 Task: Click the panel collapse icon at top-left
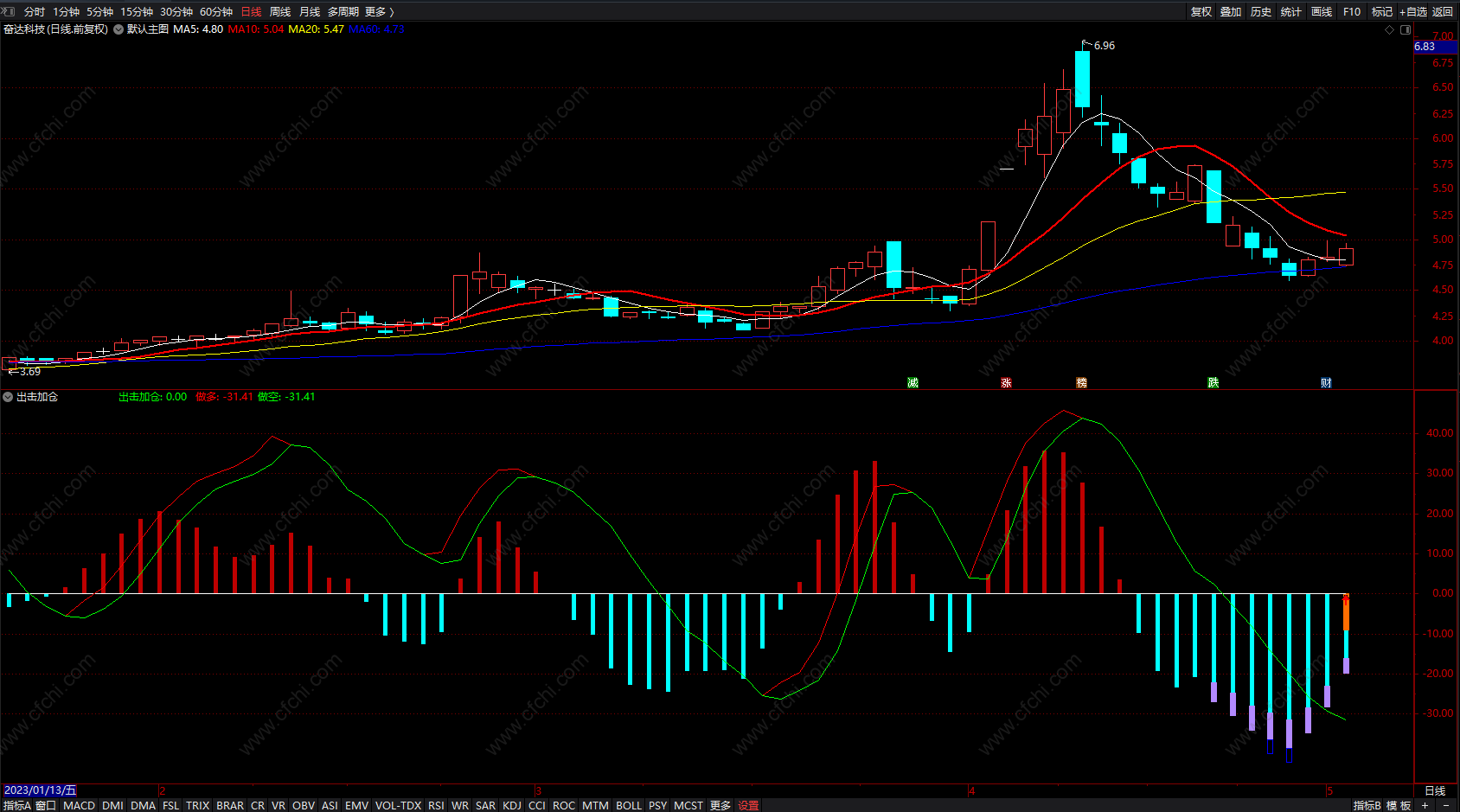pos(9,11)
